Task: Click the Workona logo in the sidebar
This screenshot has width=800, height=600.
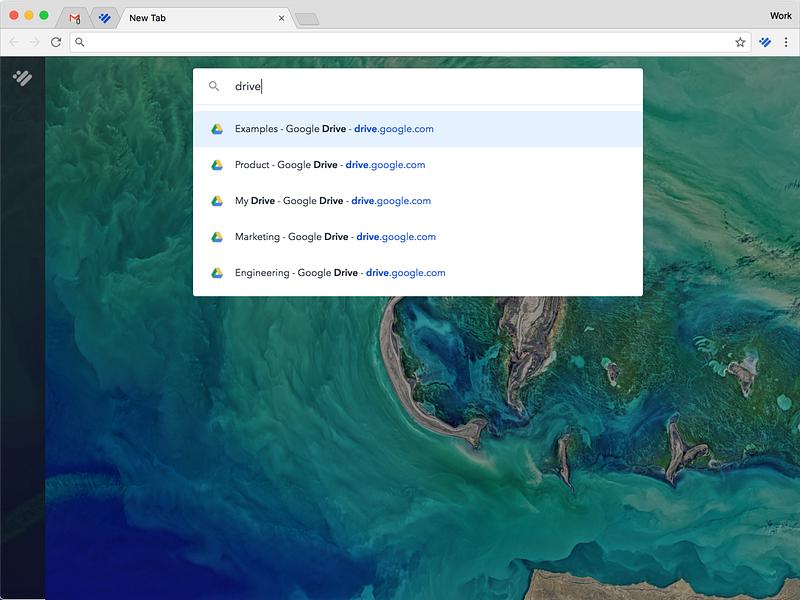Action: tap(22, 78)
